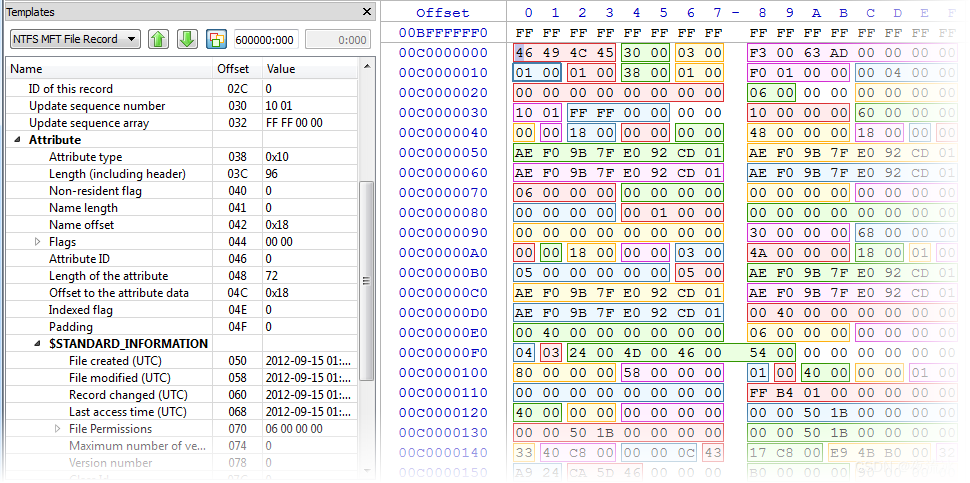Click 4A 00 00 00 bytes in row 00C00000A0
The height and width of the screenshot is (483, 970).
tap(798, 252)
